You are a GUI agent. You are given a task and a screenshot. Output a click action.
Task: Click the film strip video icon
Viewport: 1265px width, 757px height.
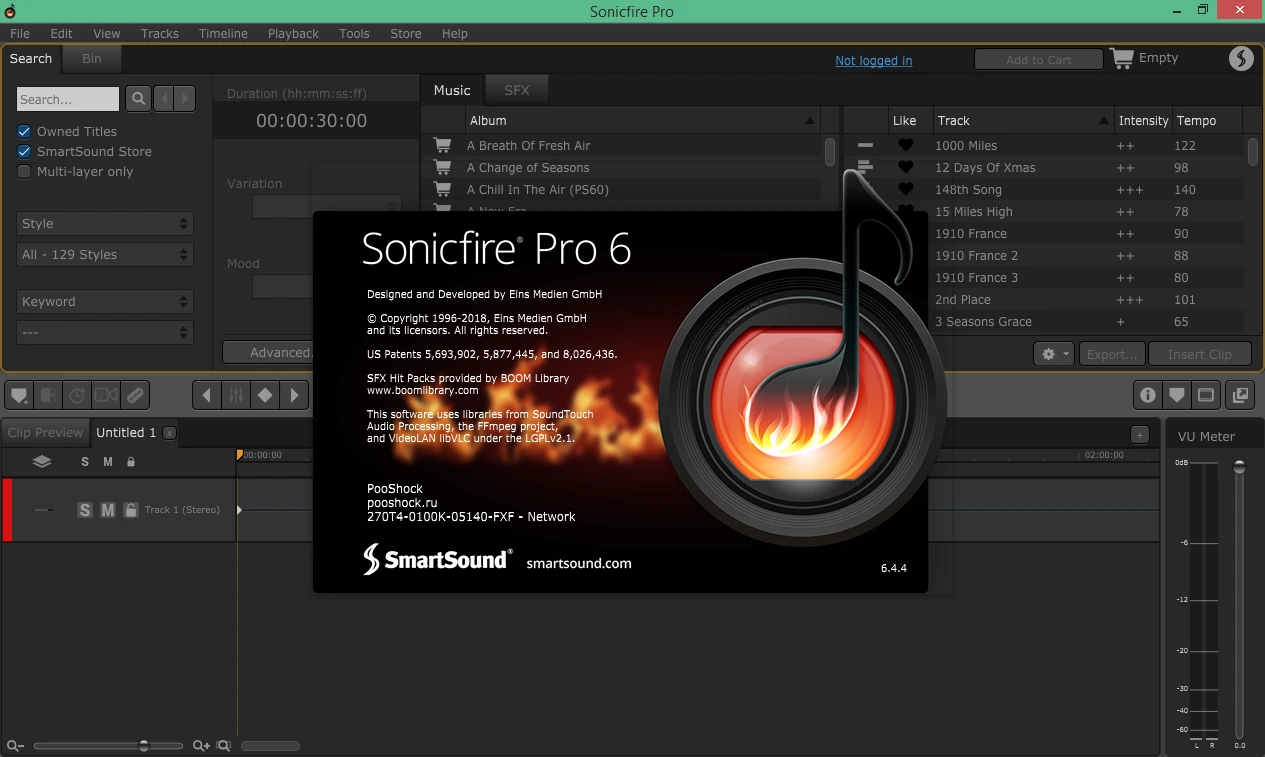[x=1206, y=395]
